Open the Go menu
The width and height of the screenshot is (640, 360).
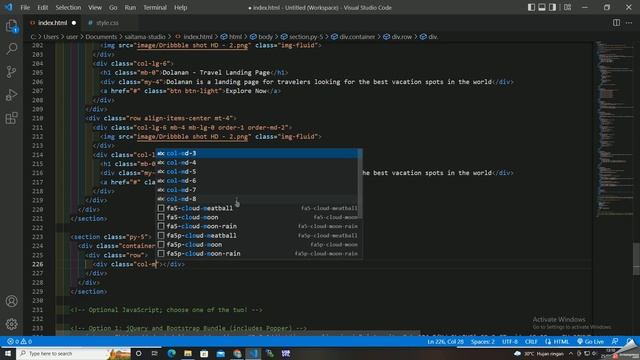pos(113,7)
